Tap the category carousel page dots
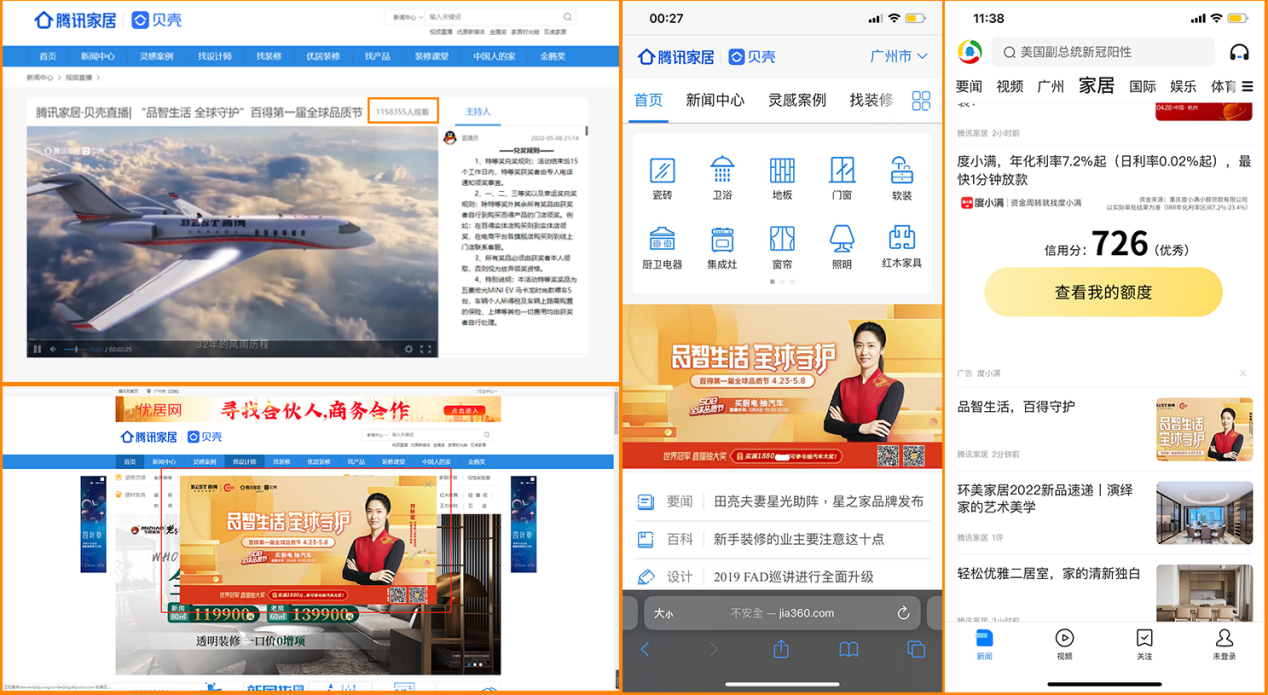This screenshot has width=1268, height=695. [782, 282]
